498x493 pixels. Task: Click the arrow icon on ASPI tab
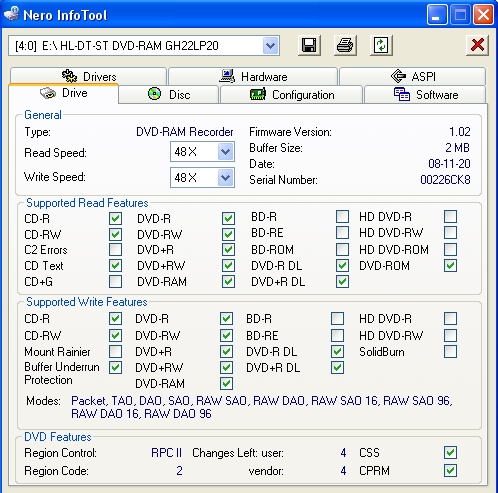pyautogui.click(x=398, y=76)
